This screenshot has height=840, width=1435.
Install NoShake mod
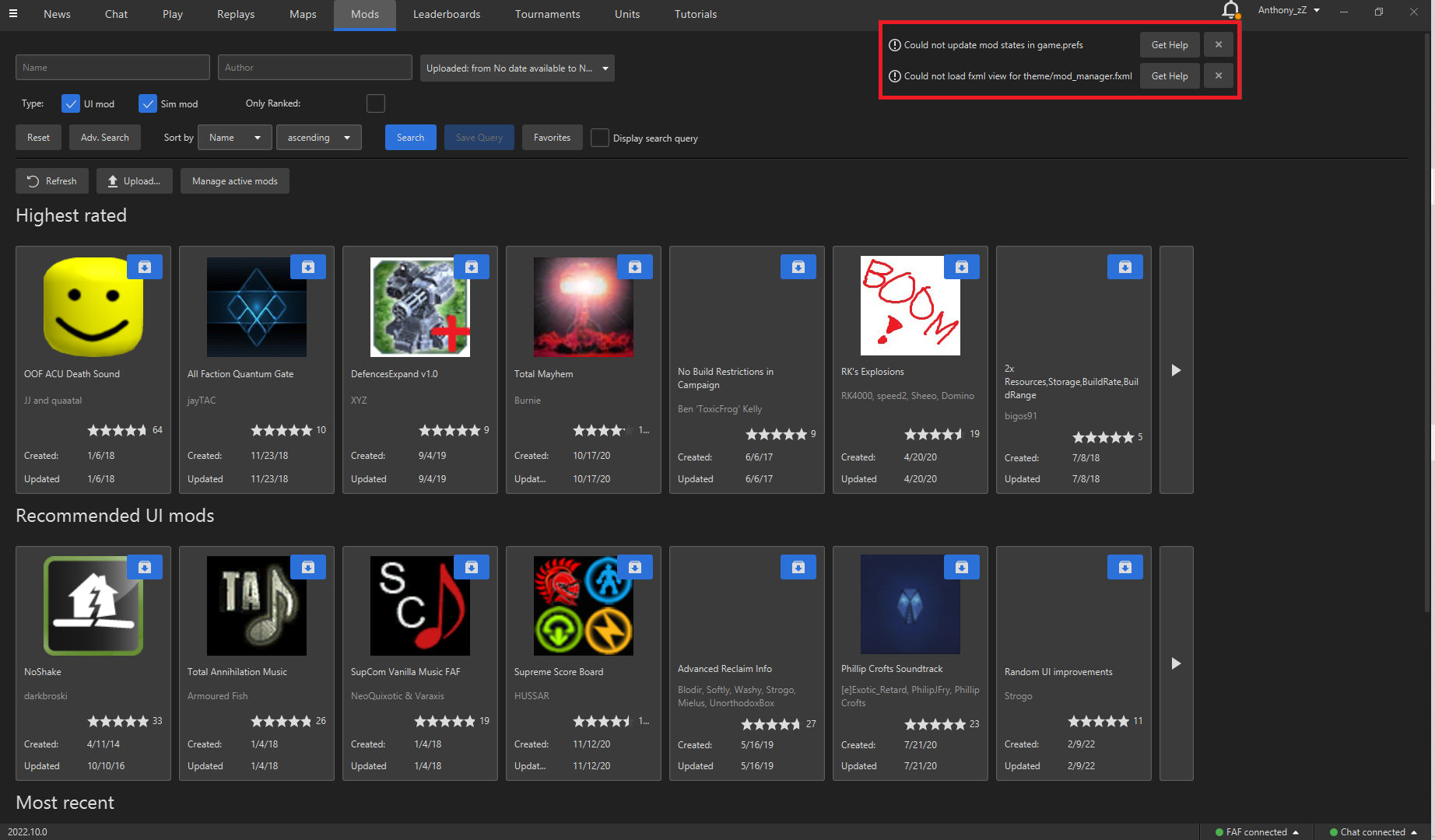[x=145, y=567]
